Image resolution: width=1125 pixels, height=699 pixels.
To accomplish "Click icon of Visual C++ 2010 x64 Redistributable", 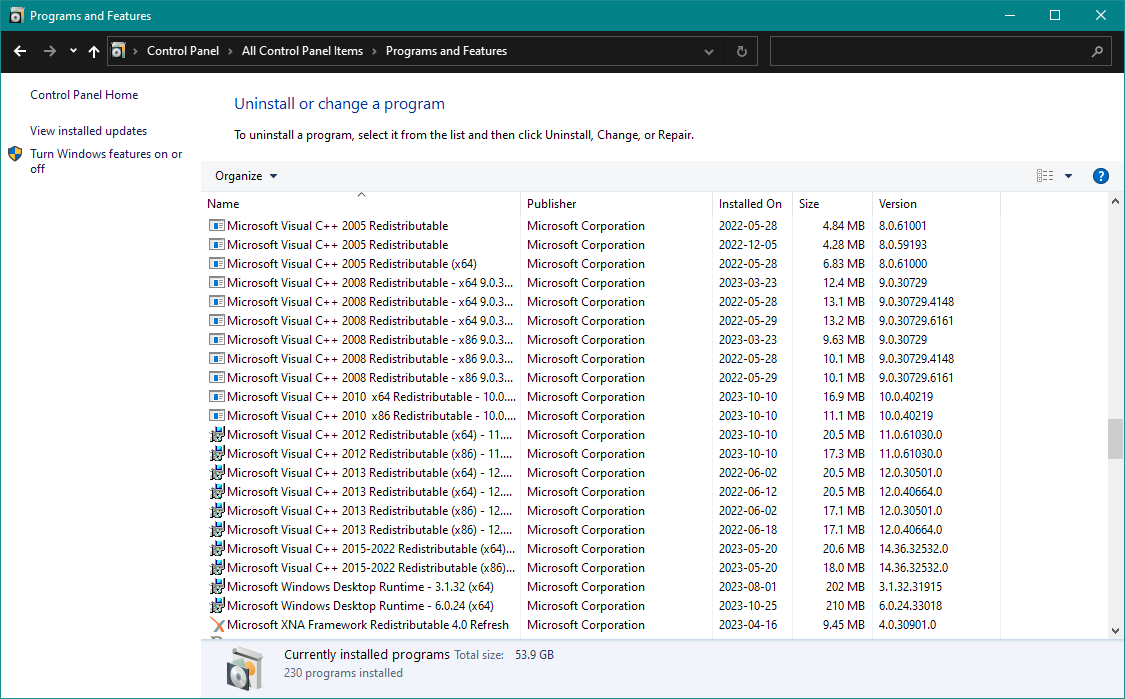I will 217,396.
